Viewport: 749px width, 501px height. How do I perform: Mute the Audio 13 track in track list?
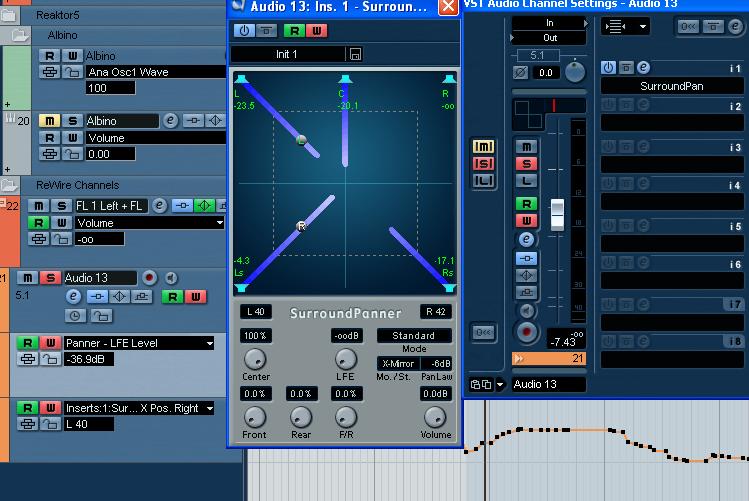[28, 277]
